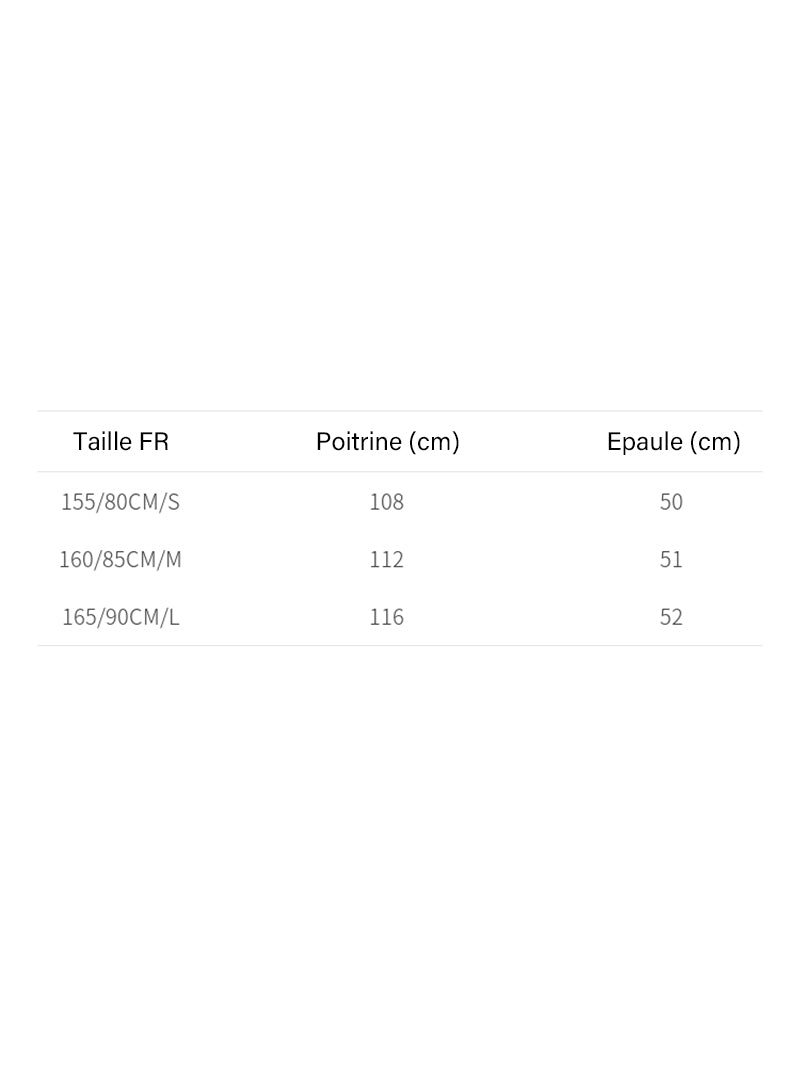Screen dimensions: 800x1065
Task: Click the chest value 108
Action: pos(386,502)
